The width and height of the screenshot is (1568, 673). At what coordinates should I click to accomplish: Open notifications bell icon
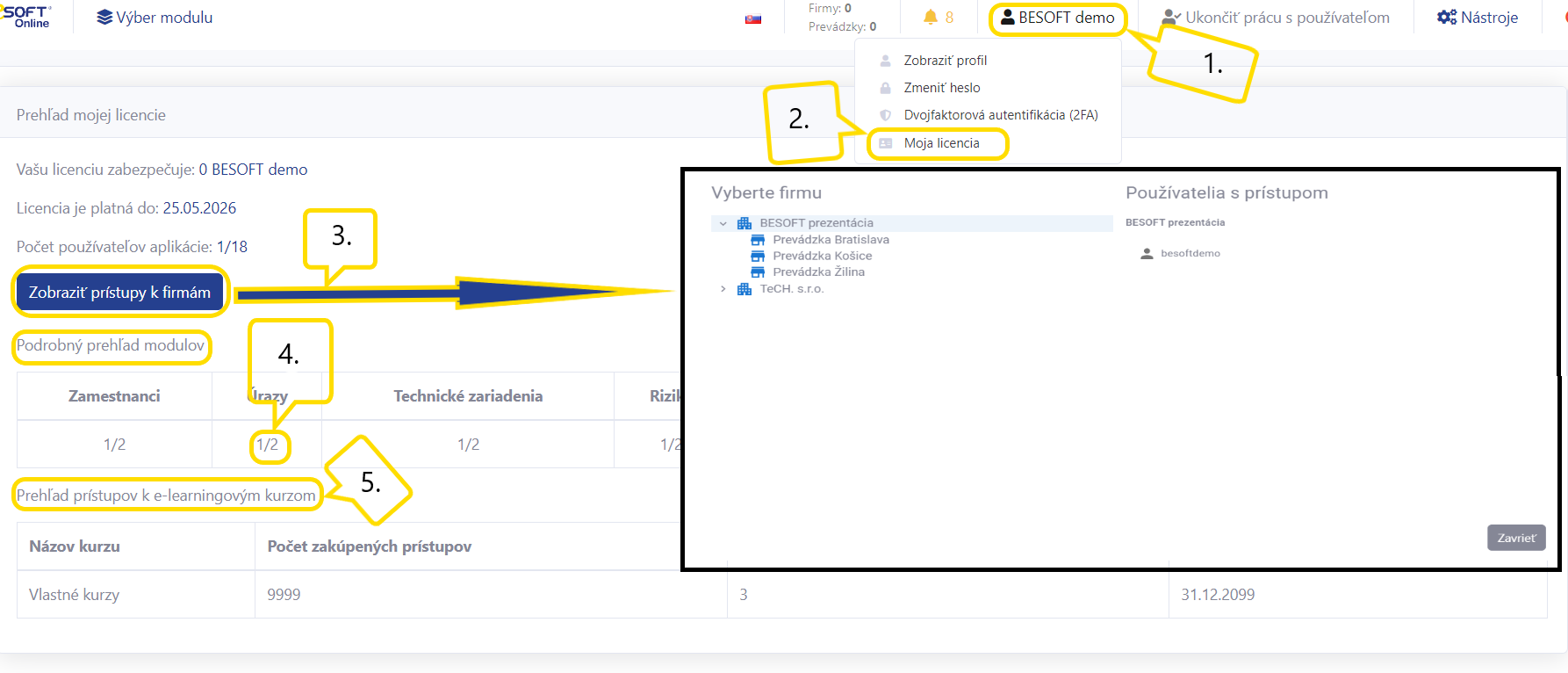931,18
